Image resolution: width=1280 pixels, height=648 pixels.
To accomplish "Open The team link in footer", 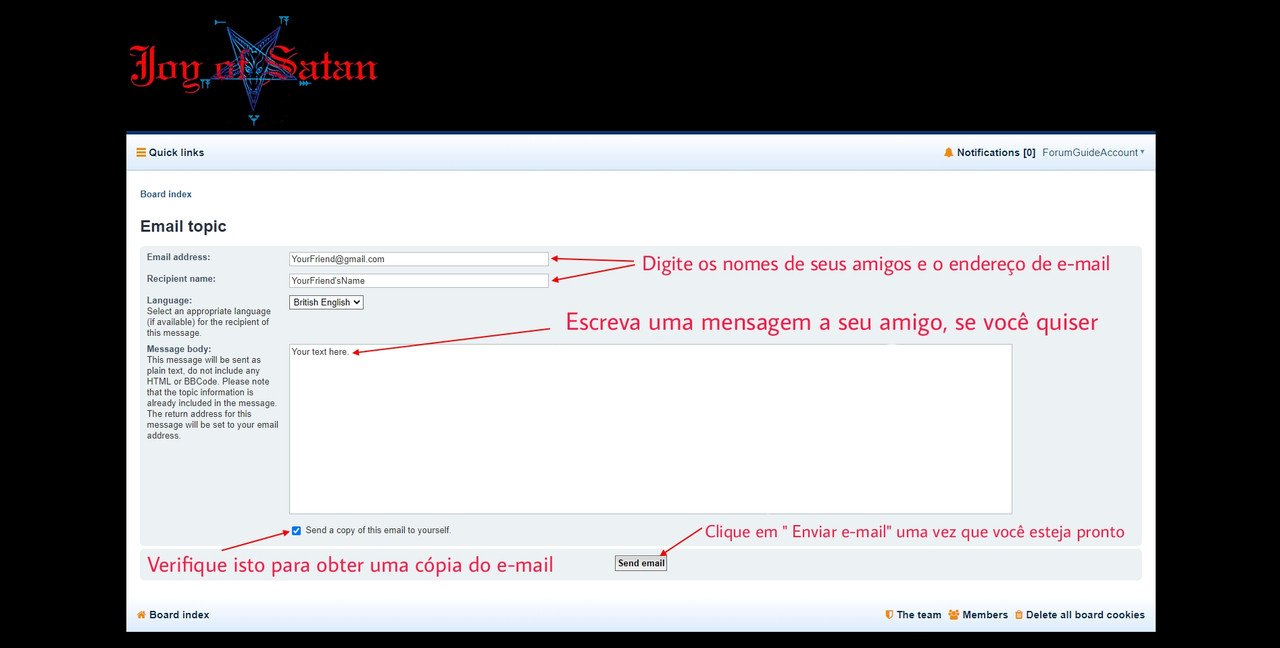I will click(913, 615).
